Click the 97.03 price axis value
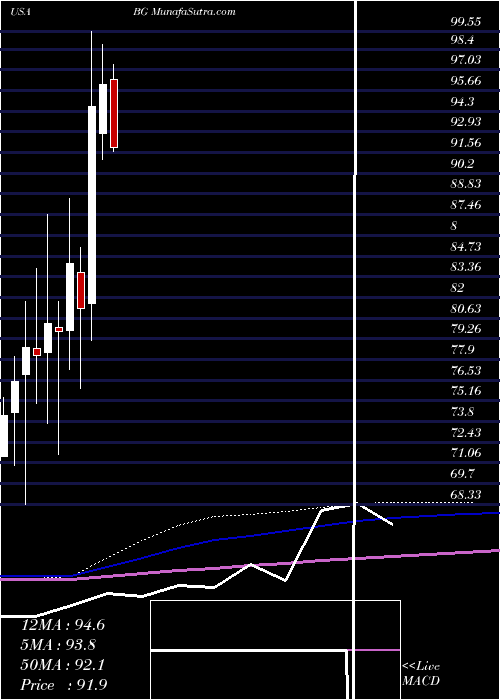This screenshot has width=500, height=700. click(466, 60)
